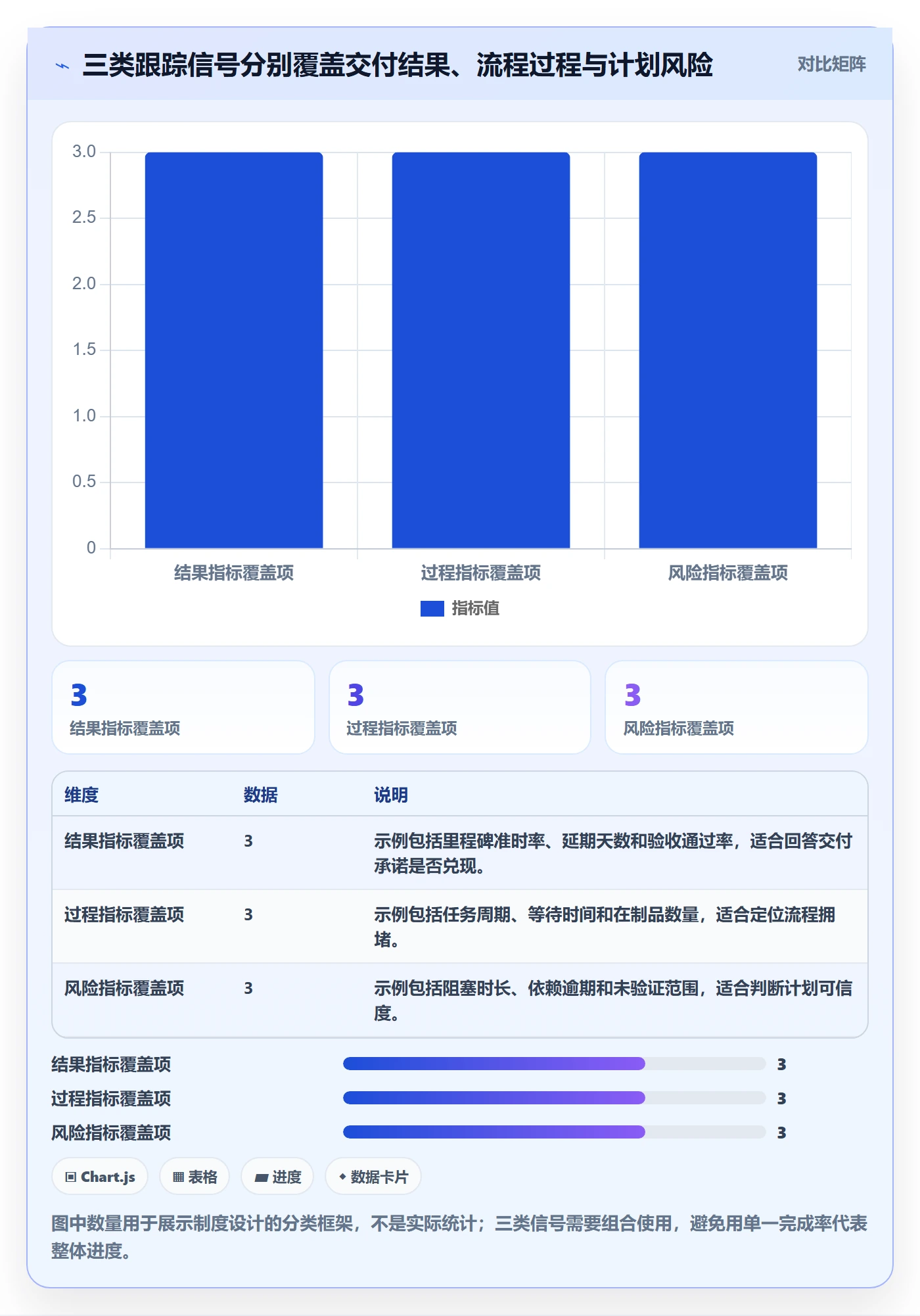The image size is (920, 1316).
Task: Click the description mentioning 阻塞时长
Action: (613, 1000)
